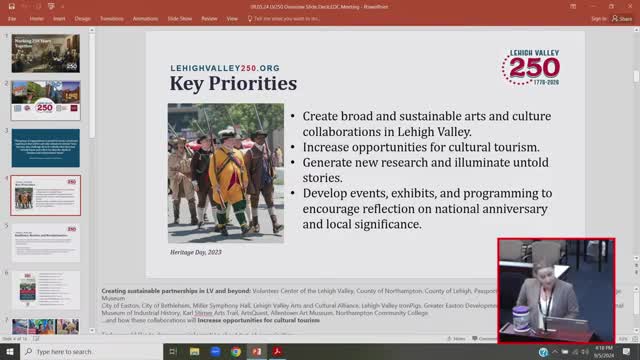Select slide 7 partially visible thumbnail
Viewport: 640px width, 360px height.
pos(46,327)
